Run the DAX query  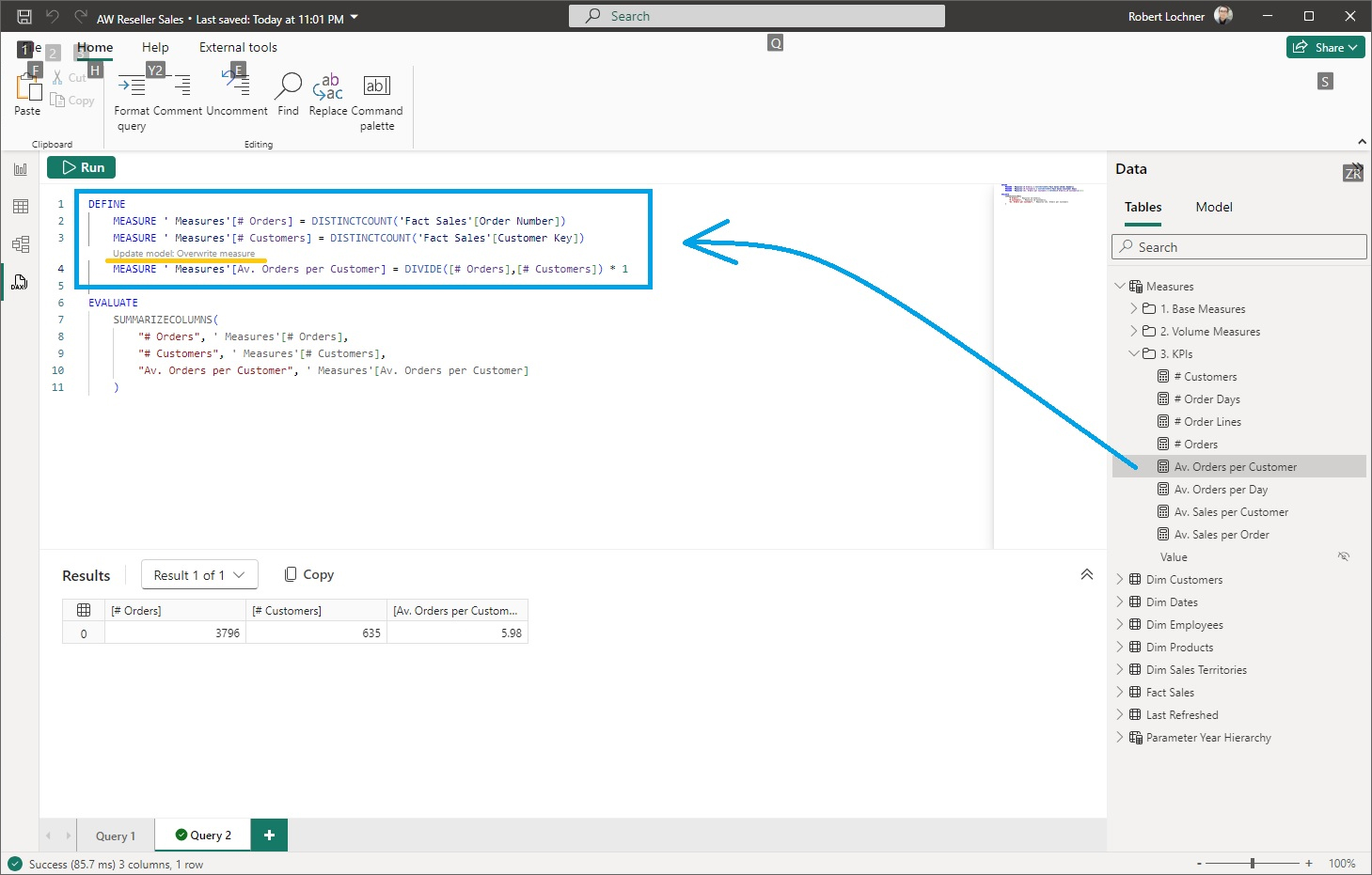(x=81, y=166)
